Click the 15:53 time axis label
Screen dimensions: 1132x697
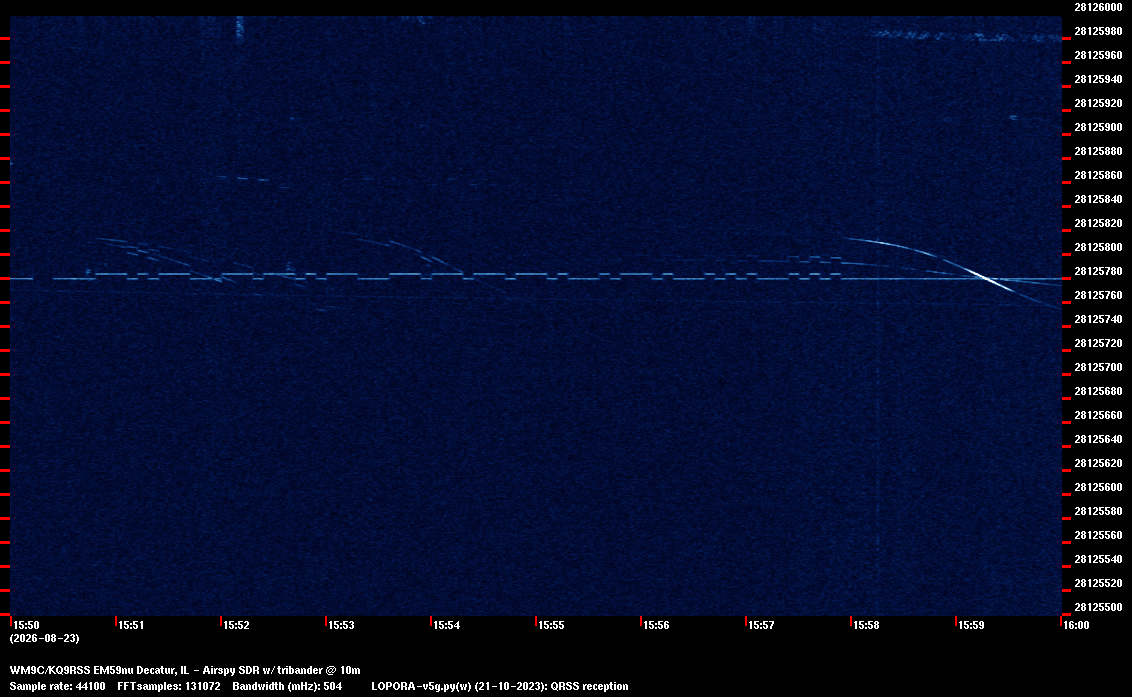[341, 625]
